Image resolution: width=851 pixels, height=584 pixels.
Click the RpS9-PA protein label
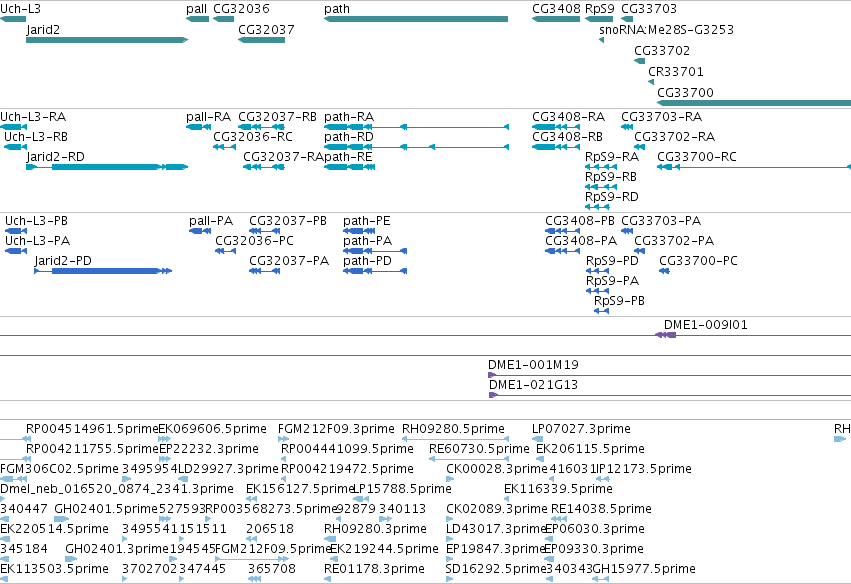pyautogui.click(x=613, y=281)
